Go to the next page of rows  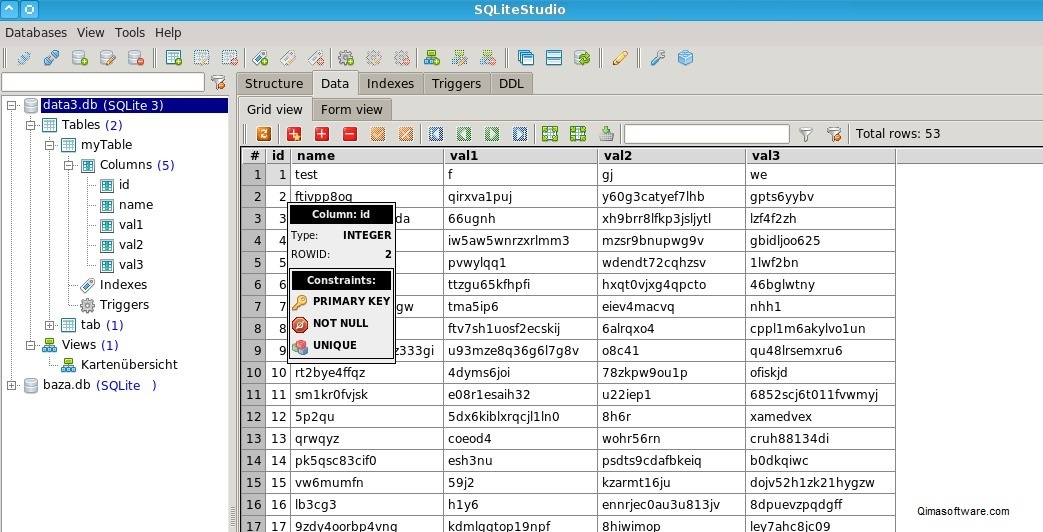click(x=492, y=134)
